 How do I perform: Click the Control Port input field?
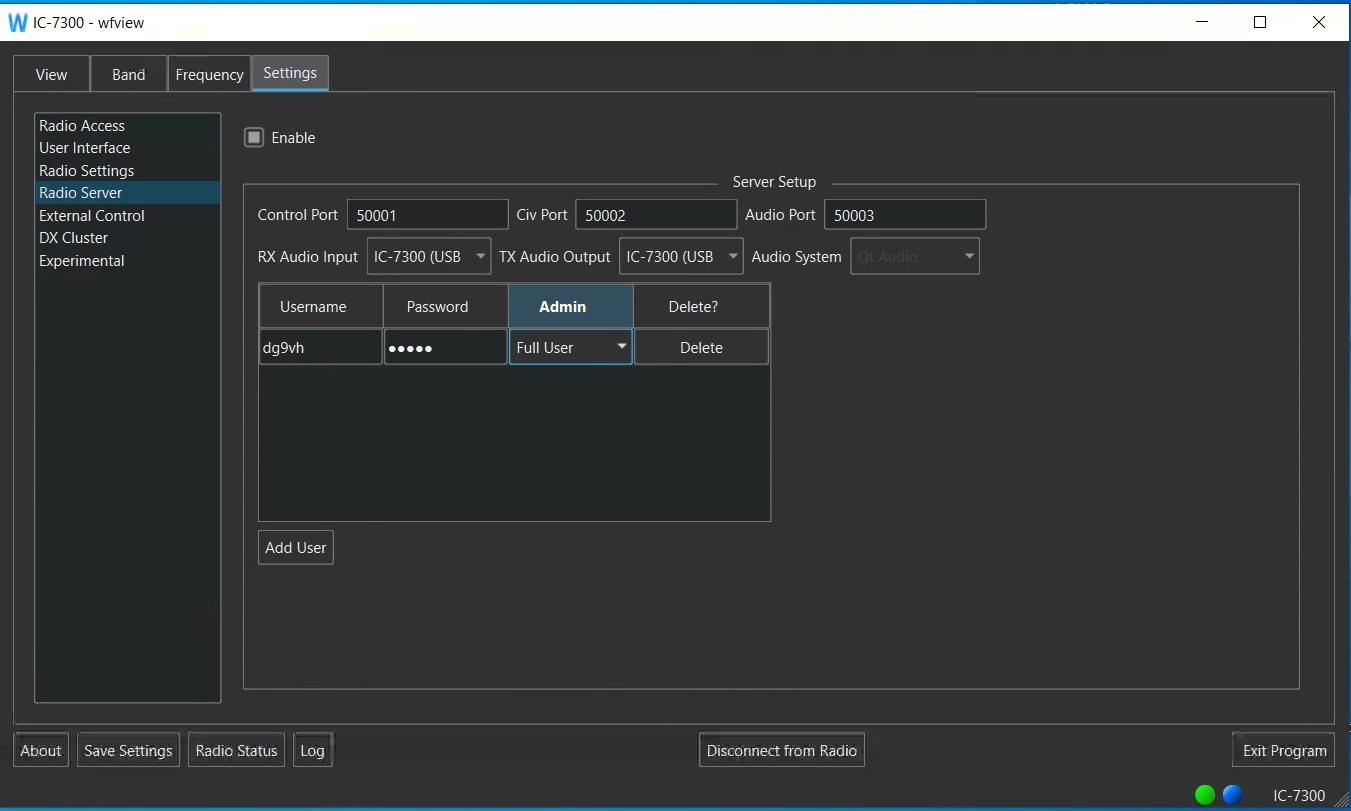pyautogui.click(x=427, y=215)
